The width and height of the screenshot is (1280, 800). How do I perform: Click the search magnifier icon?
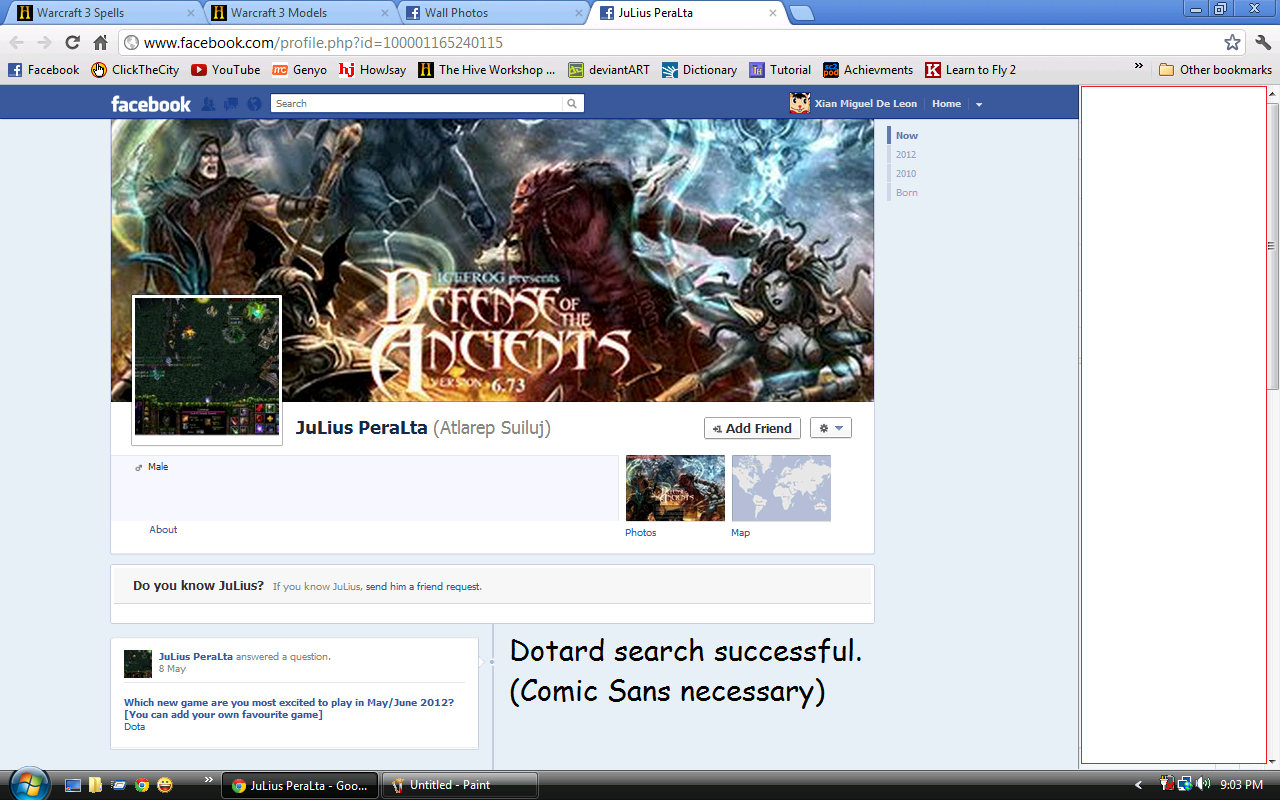point(572,104)
